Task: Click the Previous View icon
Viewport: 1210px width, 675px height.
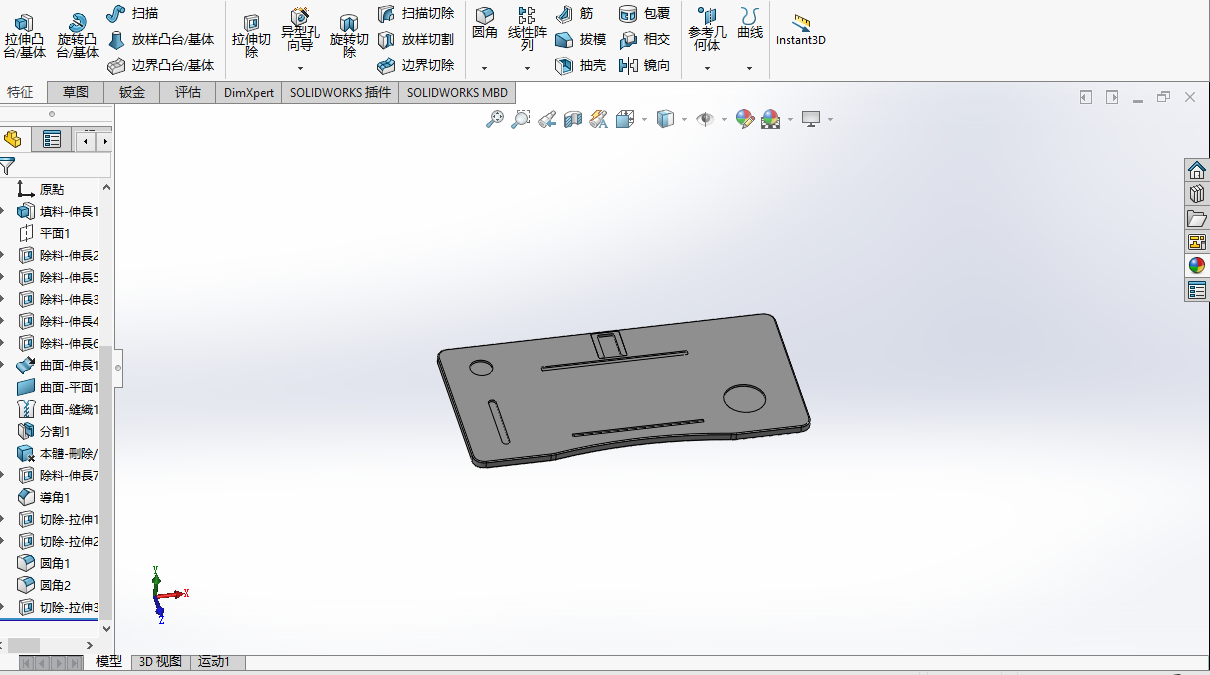Action: pyautogui.click(x=546, y=119)
